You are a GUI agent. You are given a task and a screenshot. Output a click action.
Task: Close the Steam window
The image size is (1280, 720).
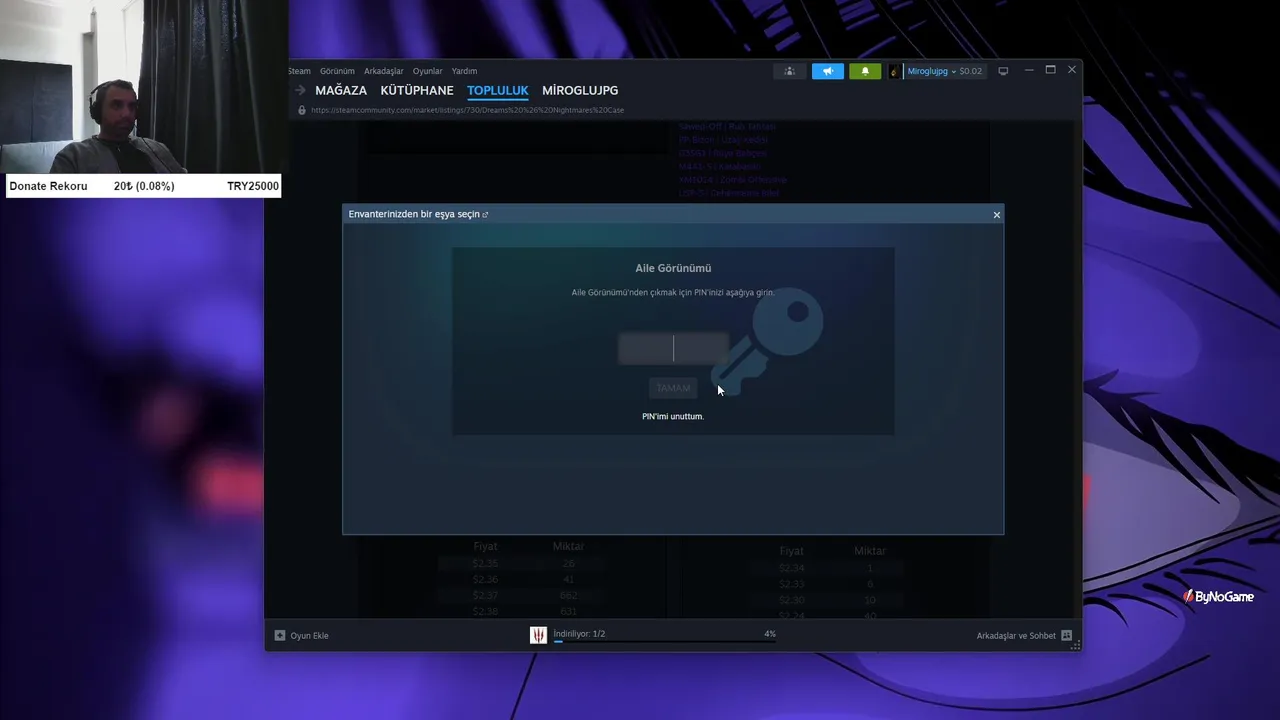click(x=1072, y=70)
